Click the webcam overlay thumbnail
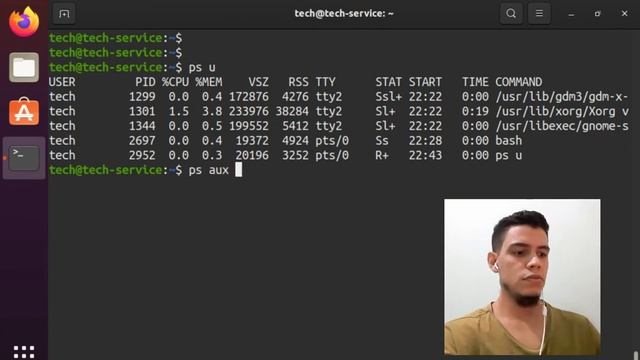640x360 pixels. pos(522,277)
